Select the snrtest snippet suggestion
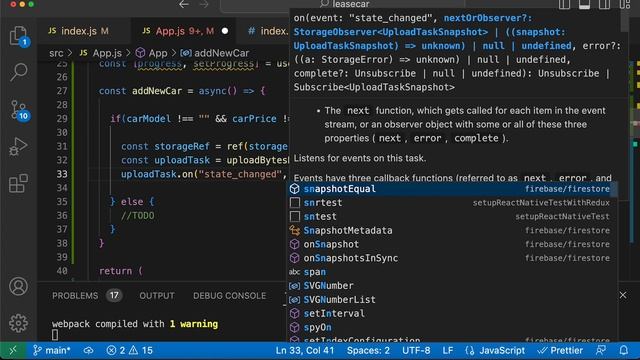Image resolution: width=640 pixels, height=360 pixels. coord(451,203)
